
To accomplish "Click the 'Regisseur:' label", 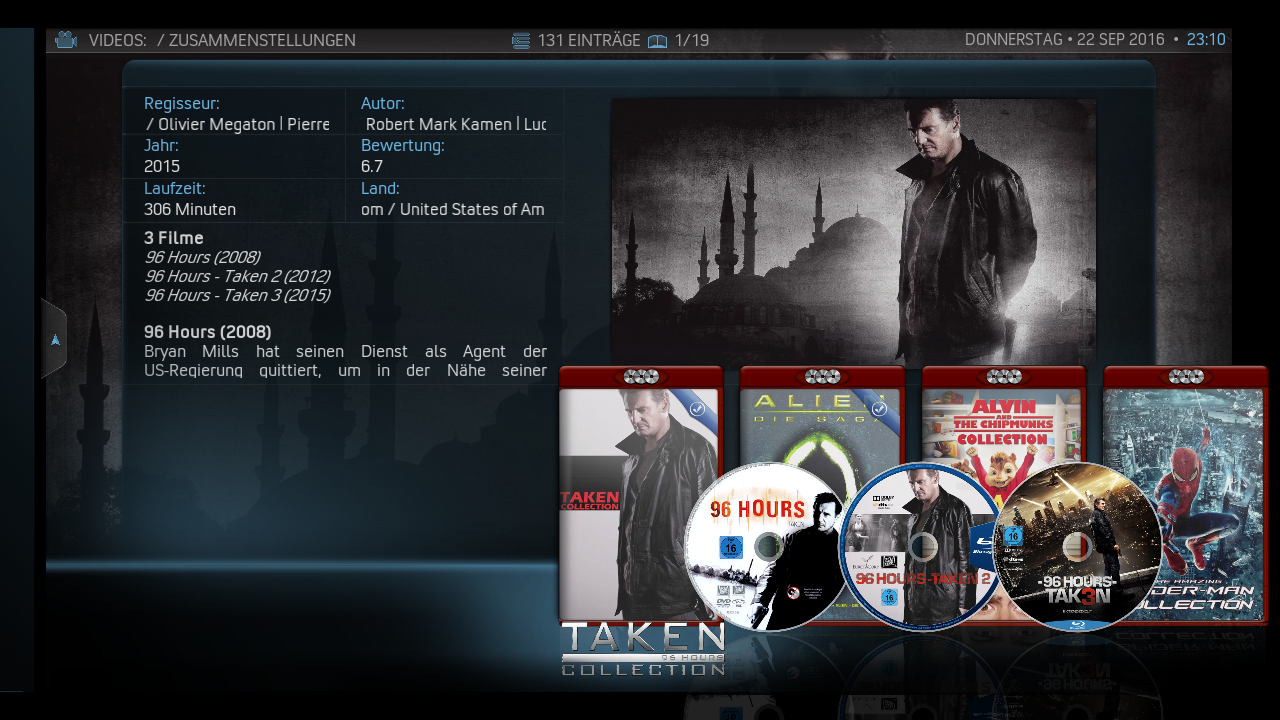I will point(182,103).
